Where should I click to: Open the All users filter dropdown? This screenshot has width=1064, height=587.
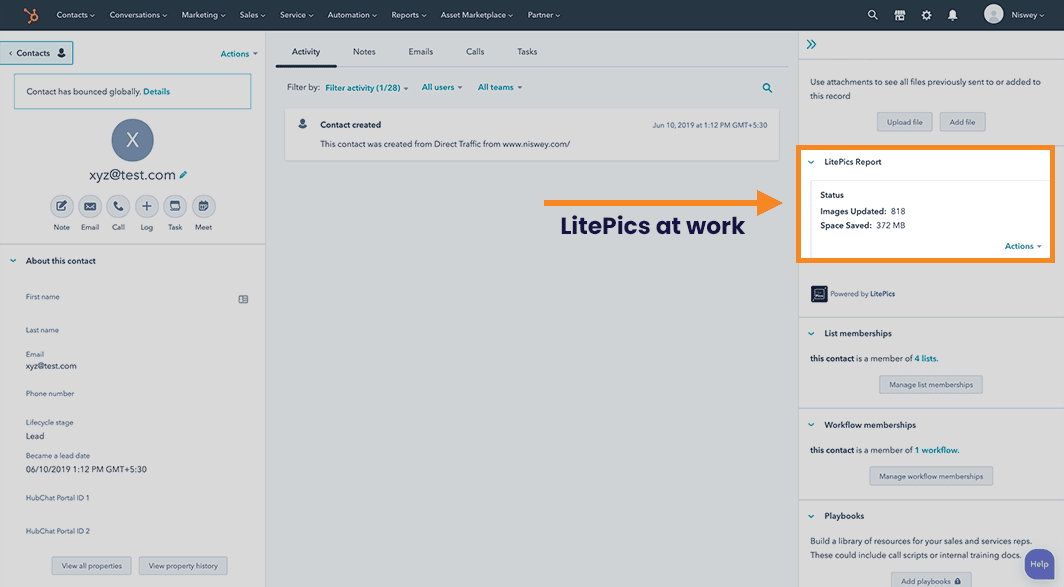point(442,88)
